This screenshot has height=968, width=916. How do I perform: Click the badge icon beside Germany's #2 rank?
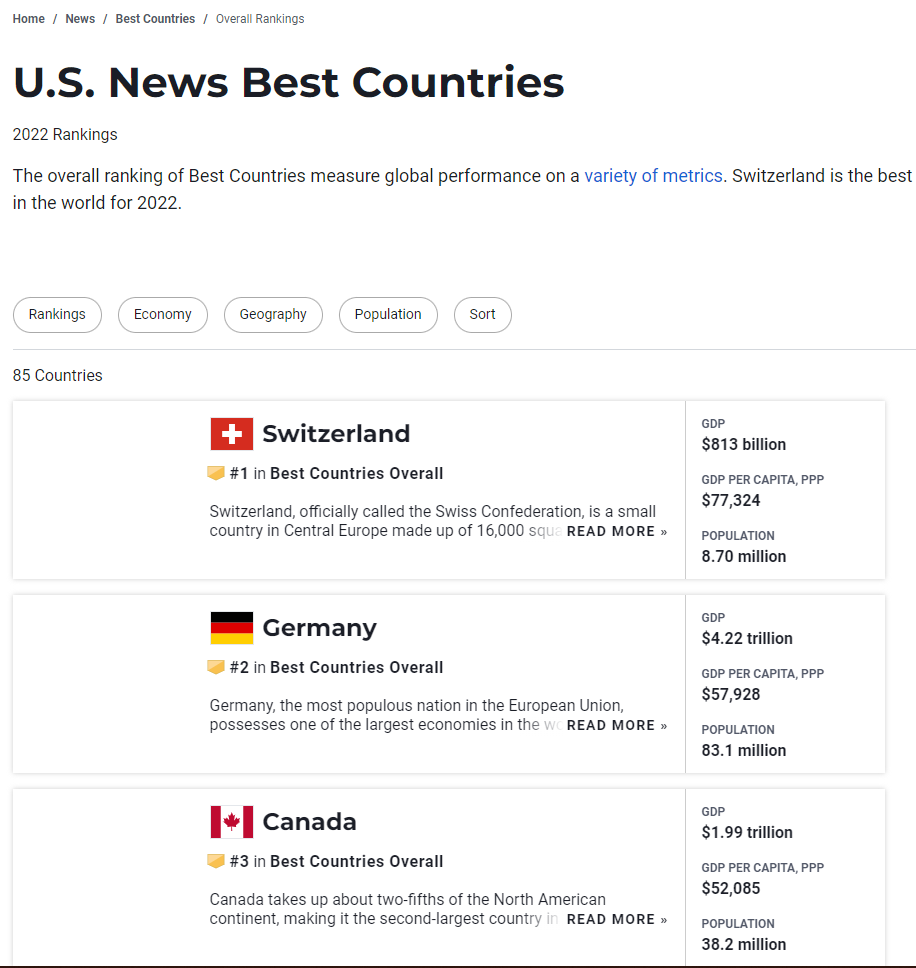[x=216, y=667]
